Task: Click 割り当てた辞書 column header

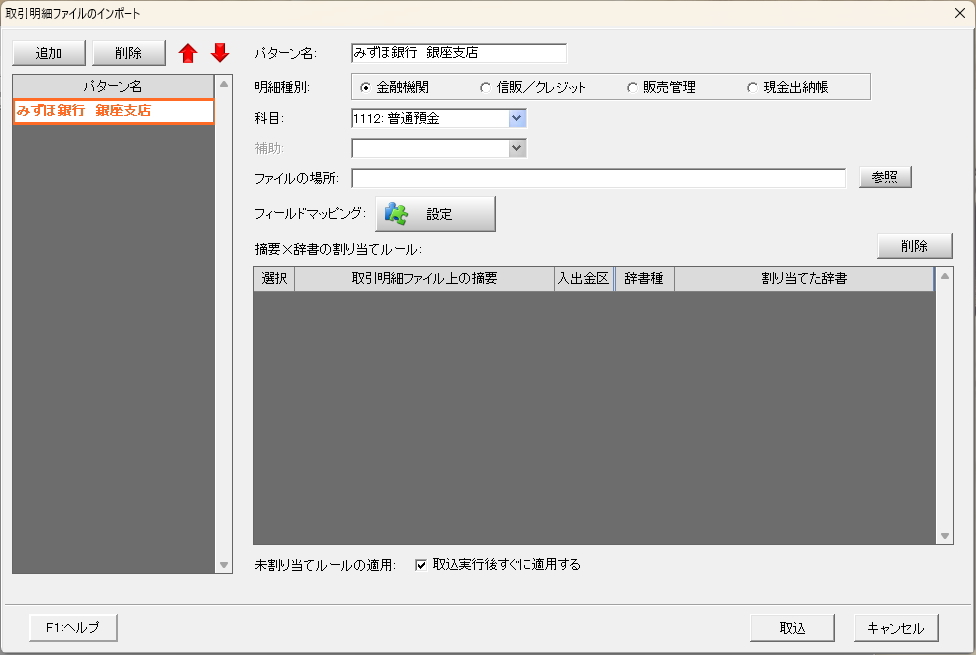Action: click(x=804, y=278)
